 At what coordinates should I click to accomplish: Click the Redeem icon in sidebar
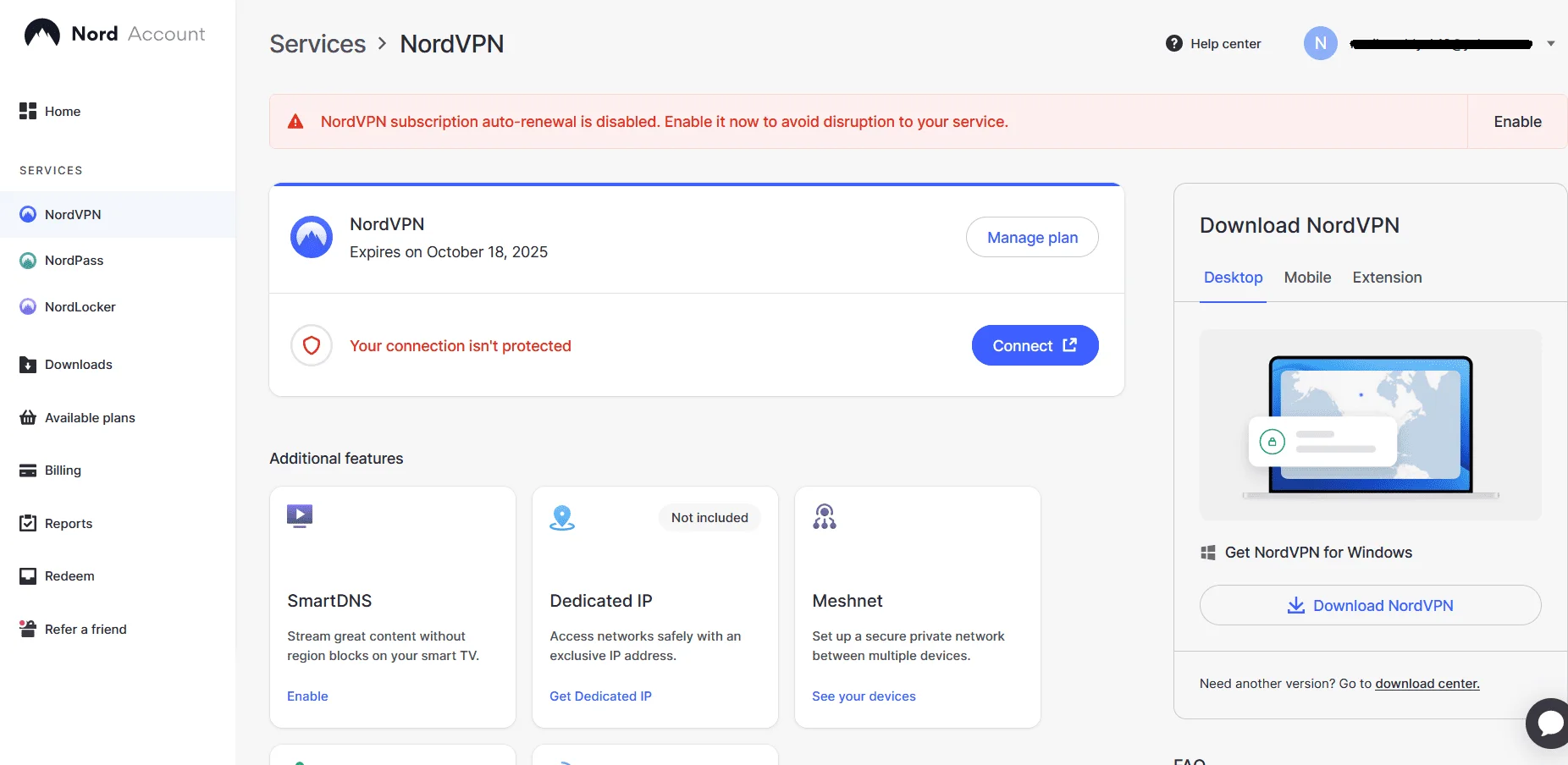(x=28, y=576)
